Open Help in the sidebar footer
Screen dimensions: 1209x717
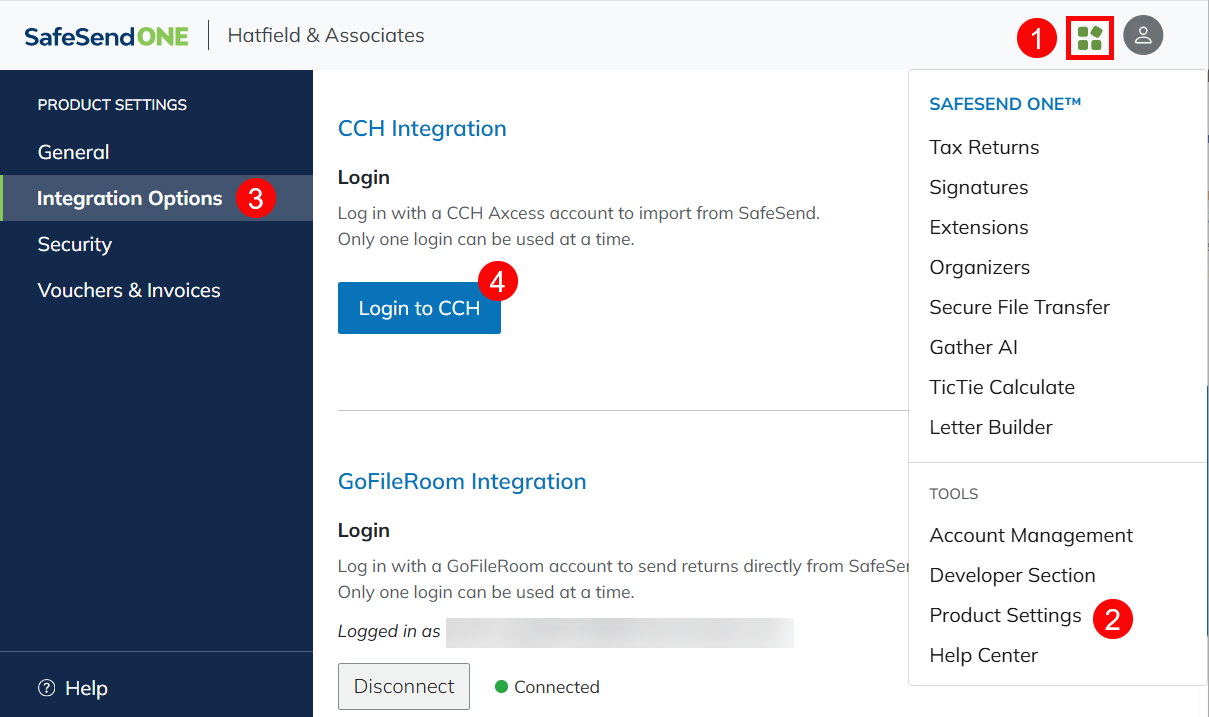[x=73, y=688]
